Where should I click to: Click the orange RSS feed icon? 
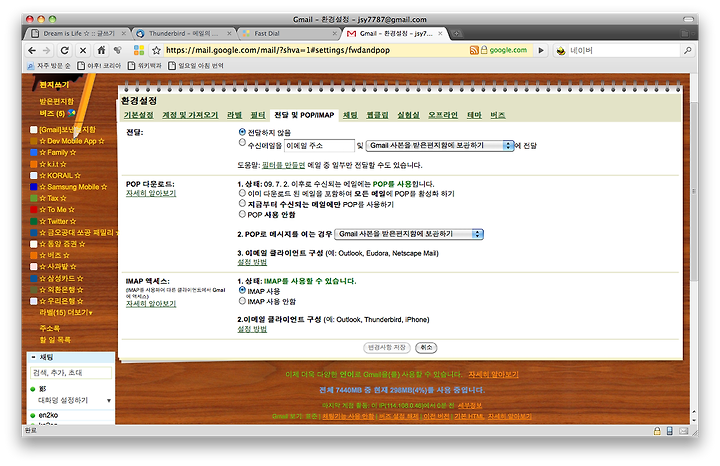click(474, 50)
